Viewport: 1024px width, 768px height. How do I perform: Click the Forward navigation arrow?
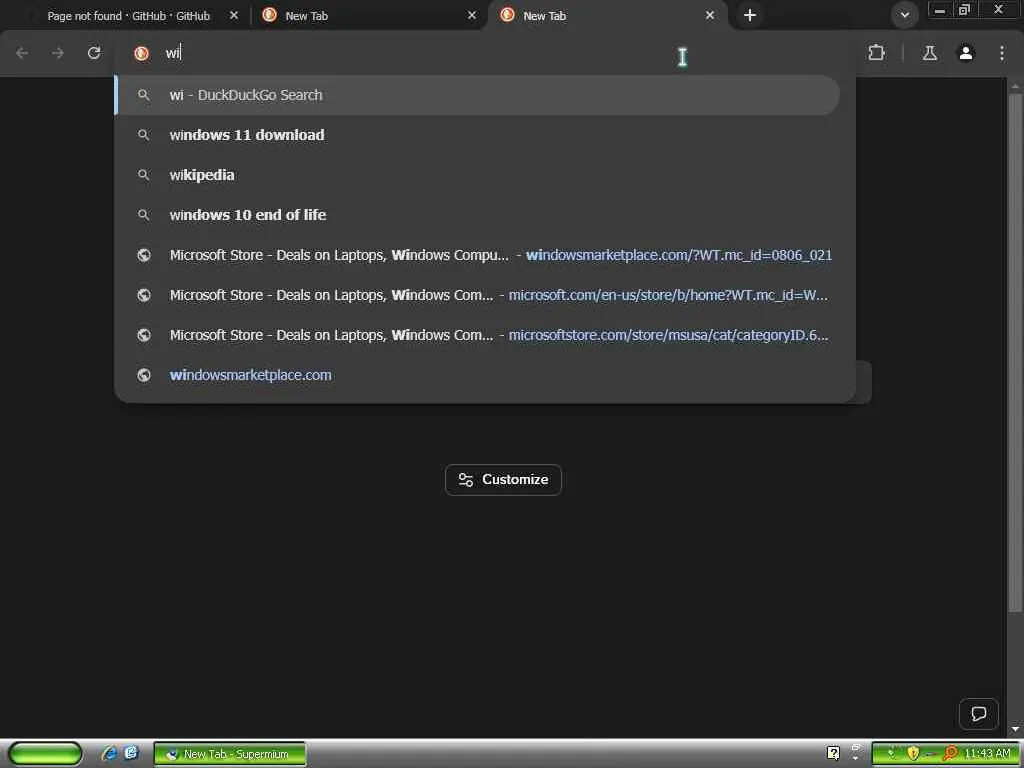click(58, 54)
